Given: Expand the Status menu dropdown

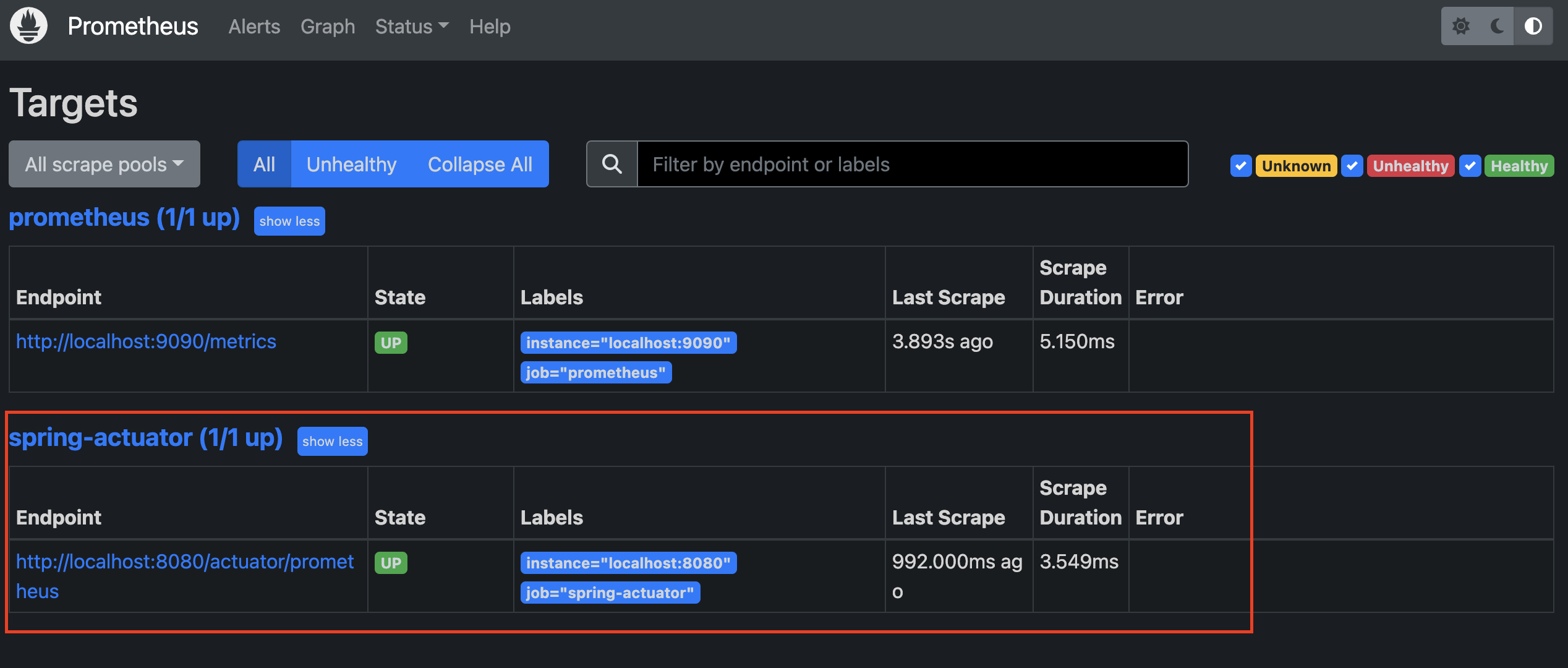Looking at the screenshot, I should pyautogui.click(x=411, y=27).
